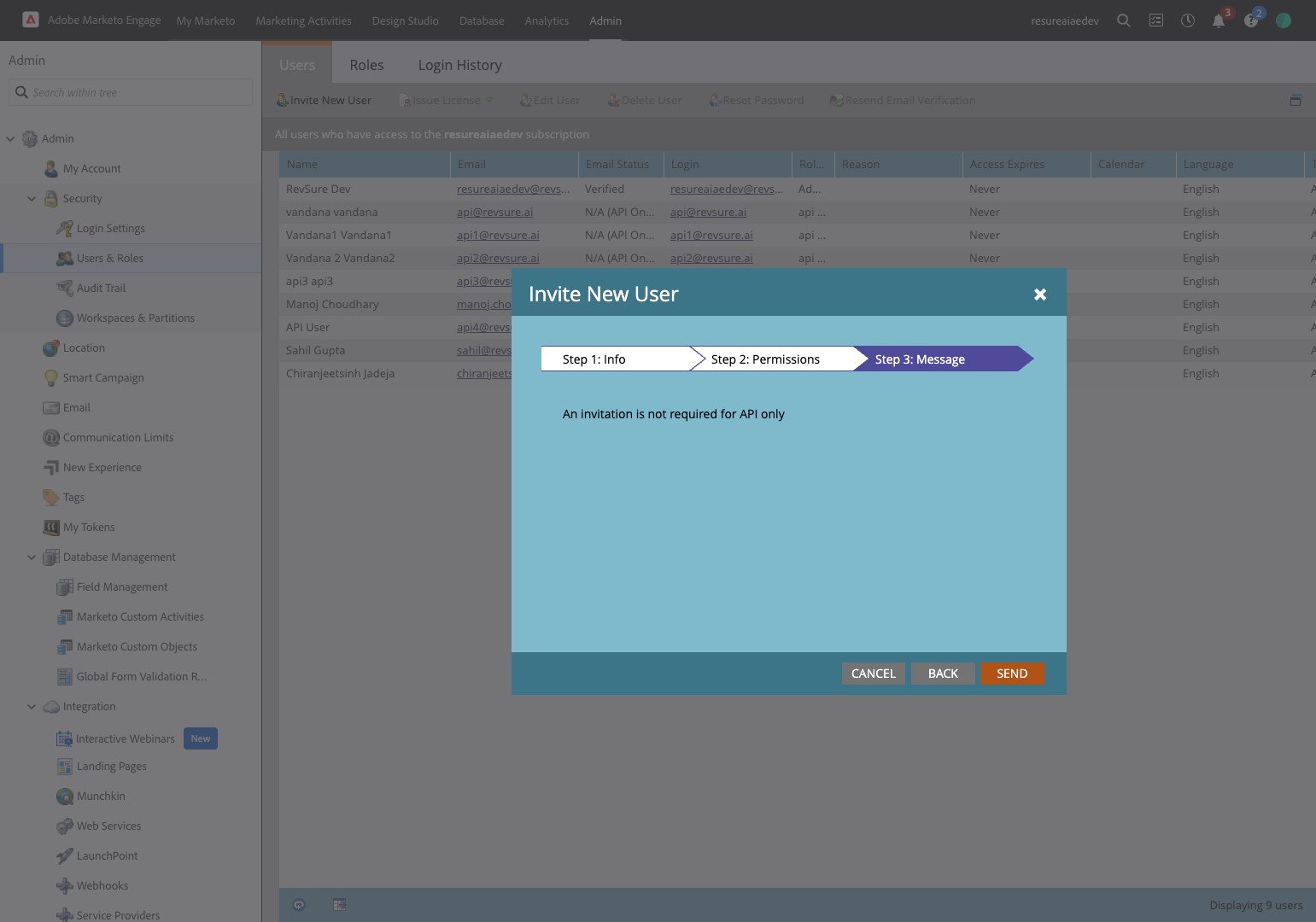Click the Delete User toolbar button
The width and height of the screenshot is (1316, 922).
click(x=645, y=100)
